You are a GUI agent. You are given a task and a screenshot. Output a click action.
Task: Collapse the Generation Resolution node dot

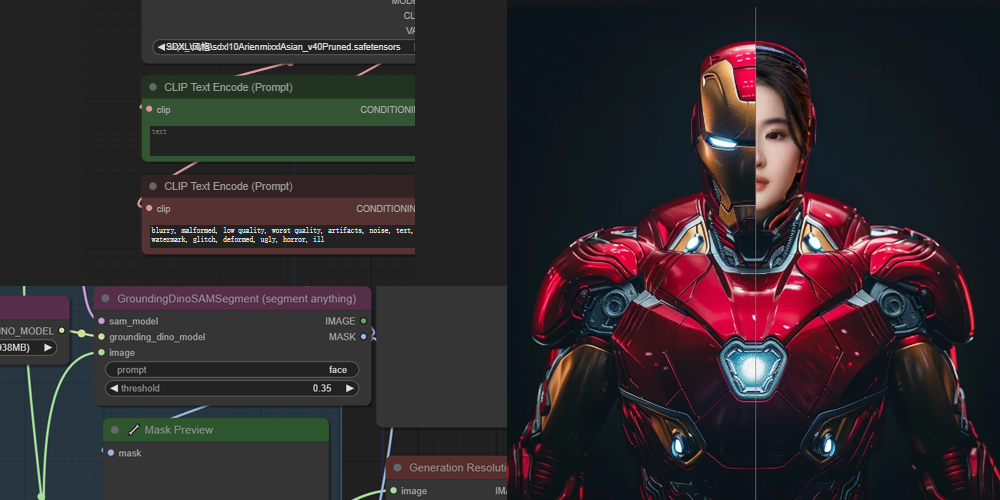pyautogui.click(x=397, y=467)
